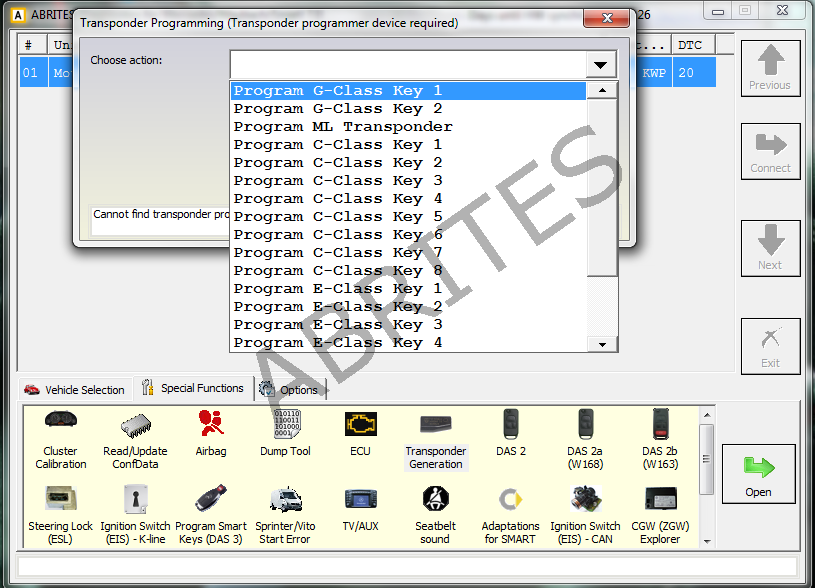The height and width of the screenshot is (588, 815).
Task: Click the special functions panel scrollbar thumb
Action: tap(707, 459)
